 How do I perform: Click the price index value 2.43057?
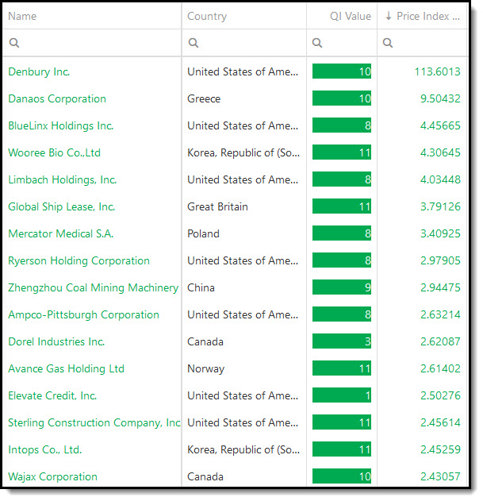440,477
